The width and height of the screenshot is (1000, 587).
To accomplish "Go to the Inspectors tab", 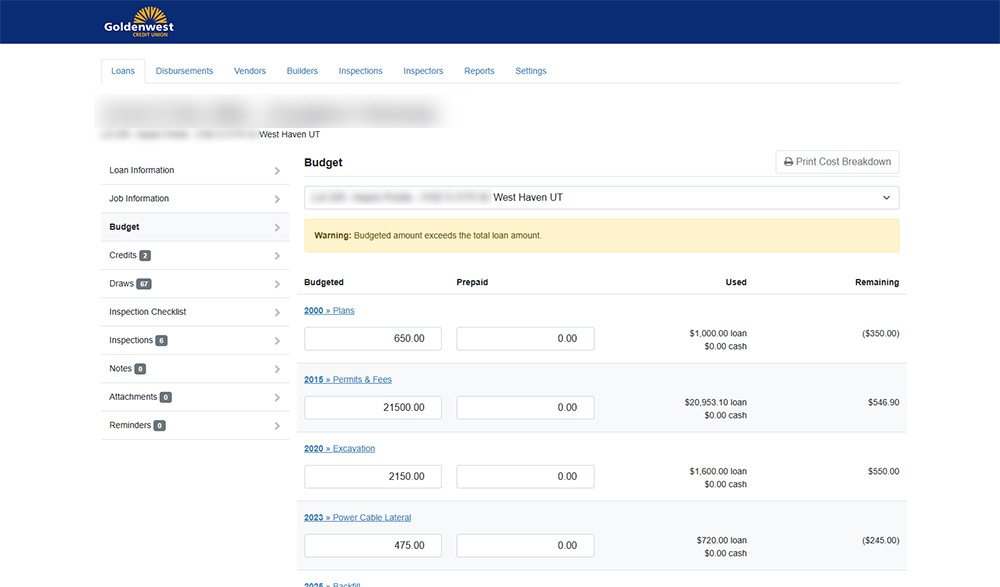I will point(423,71).
